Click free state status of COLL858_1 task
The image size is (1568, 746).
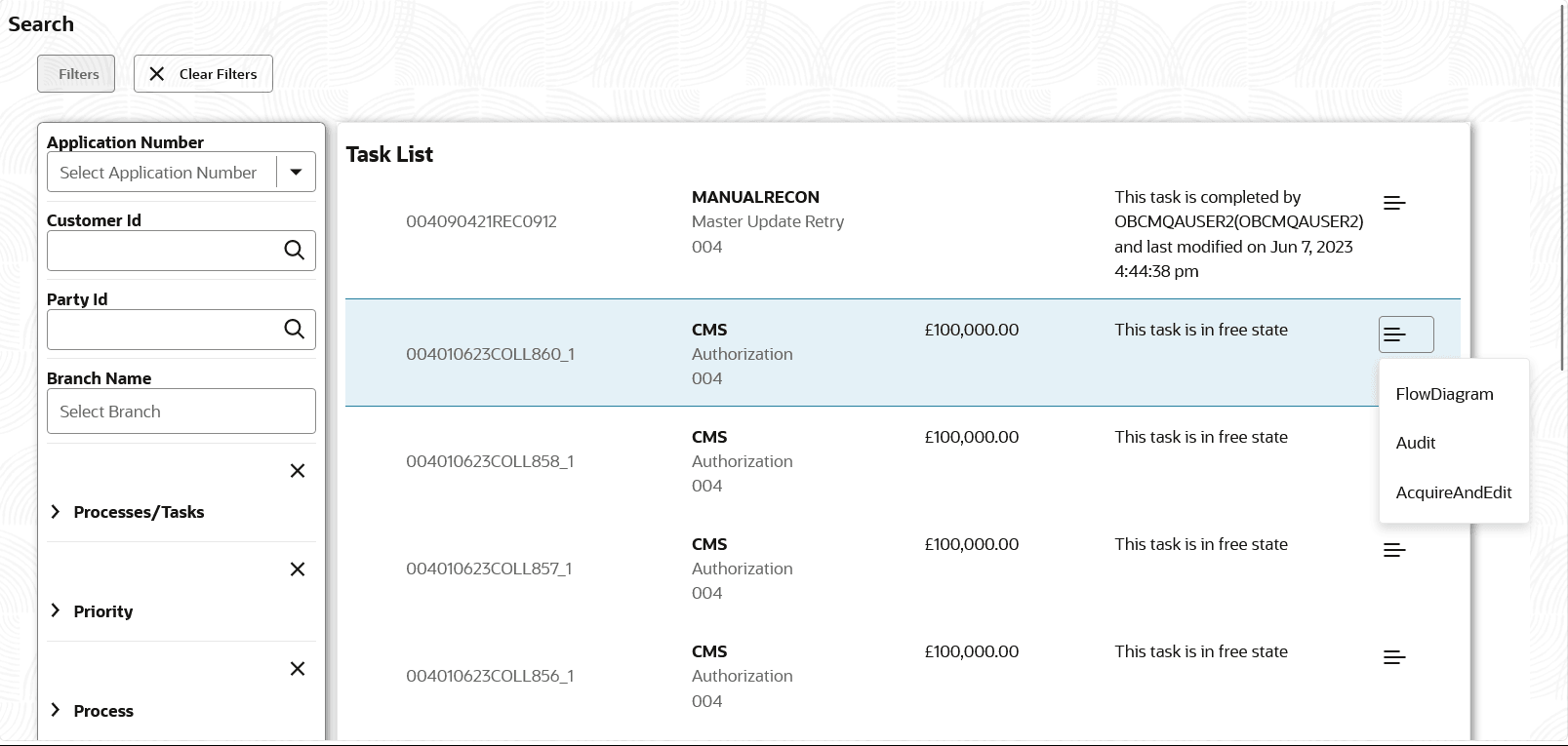pyautogui.click(x=1201, y=437)
